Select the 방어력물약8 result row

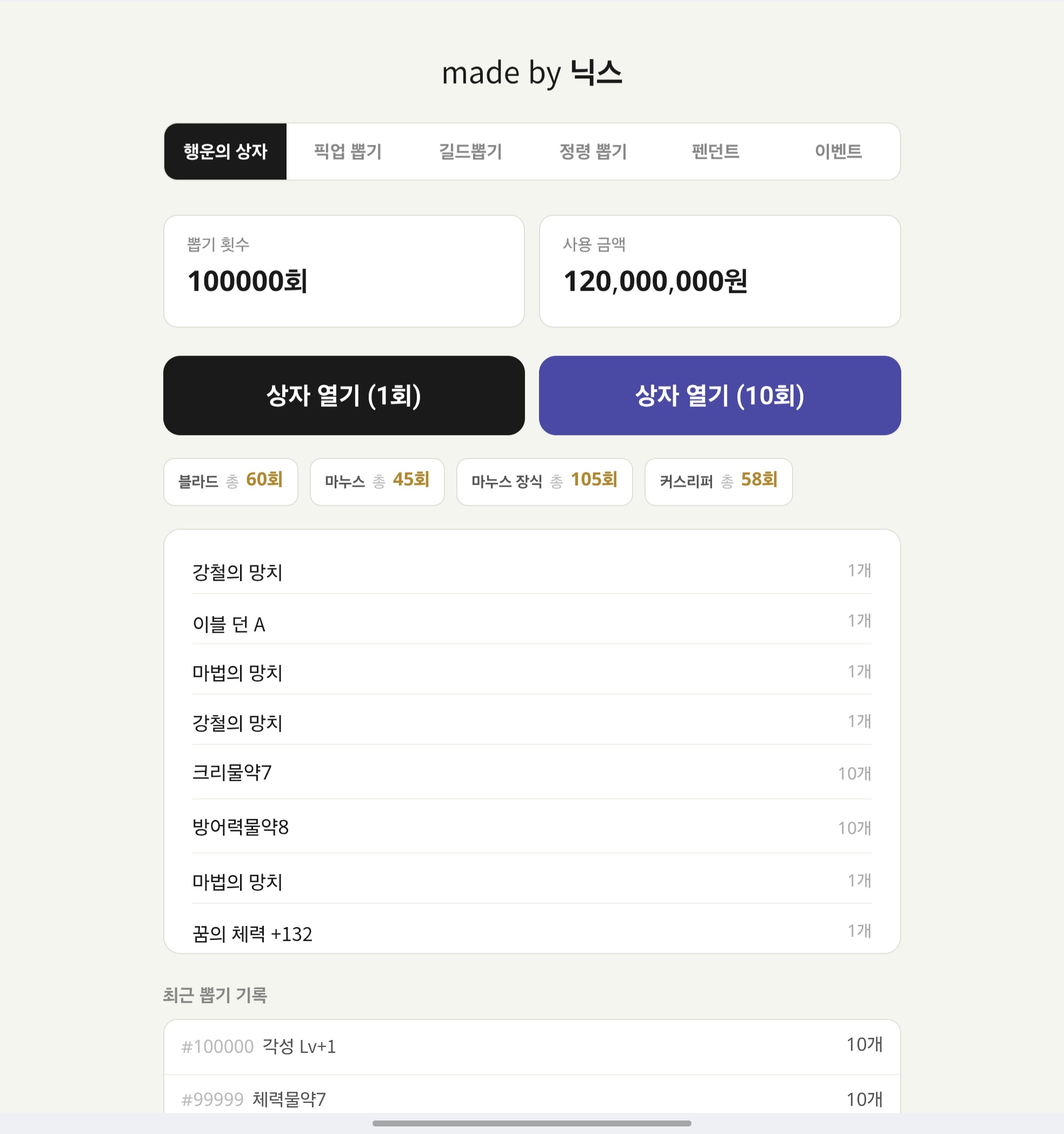[531, 827]
